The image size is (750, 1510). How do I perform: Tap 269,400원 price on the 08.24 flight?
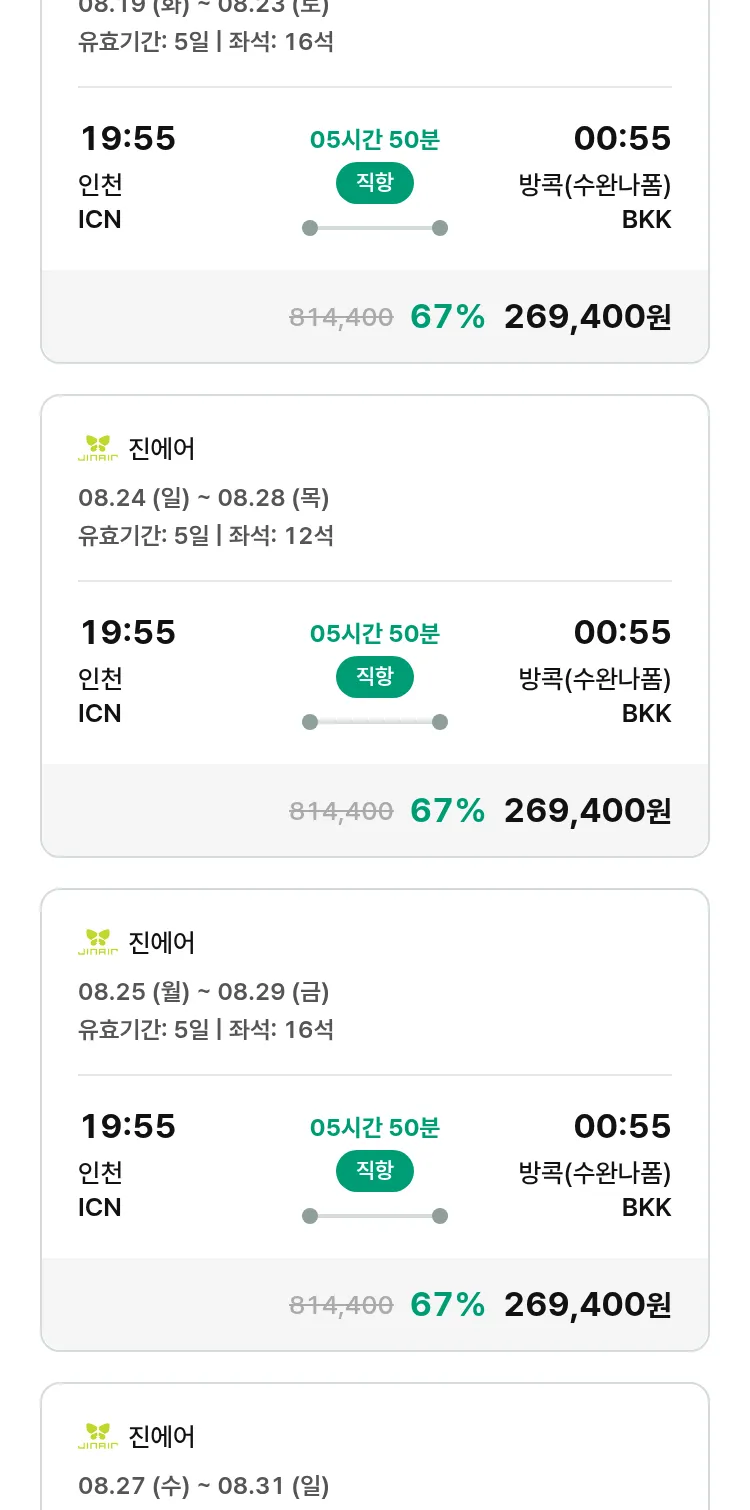coord(587,810)
